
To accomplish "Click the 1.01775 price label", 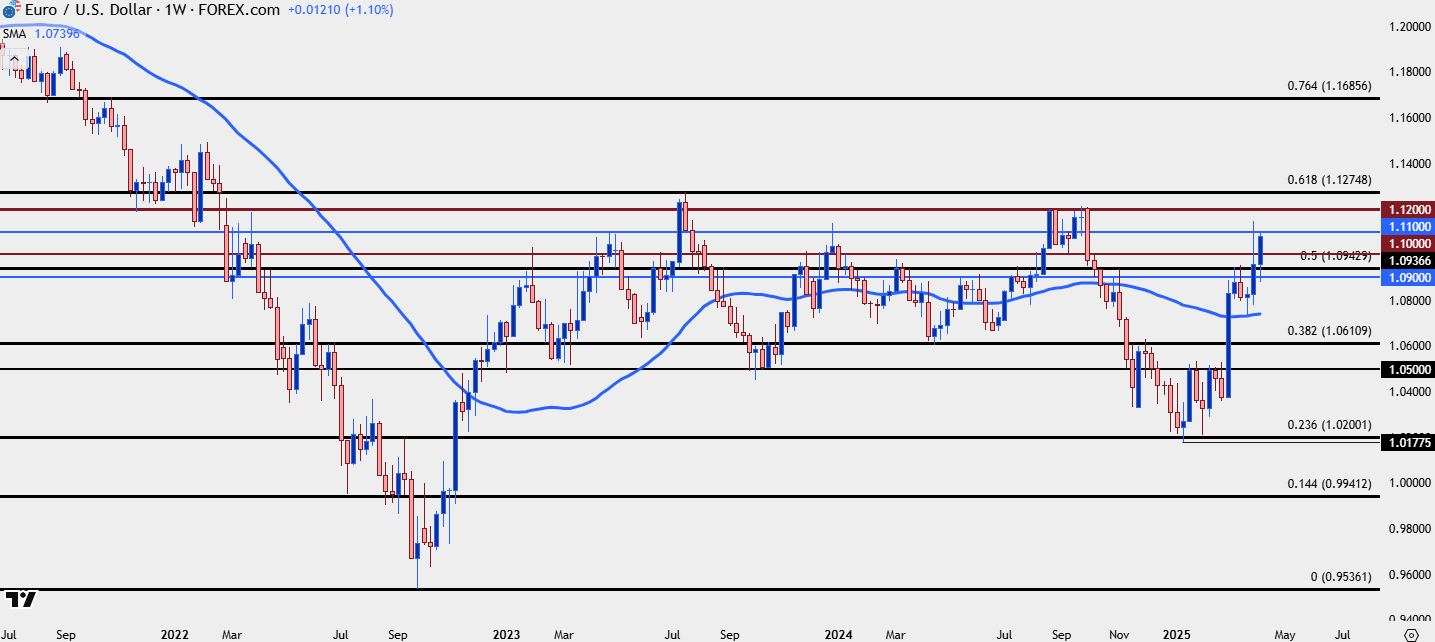I will [x=1406, y=441].
